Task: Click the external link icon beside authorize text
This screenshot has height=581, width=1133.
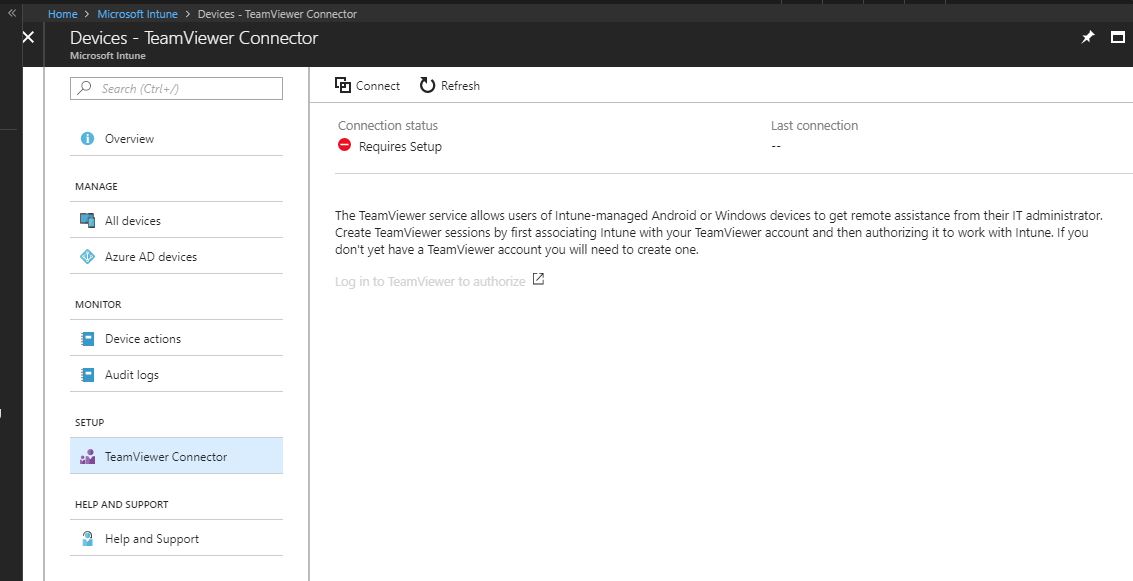Action: pyautogui.click(x=537, y=280)
